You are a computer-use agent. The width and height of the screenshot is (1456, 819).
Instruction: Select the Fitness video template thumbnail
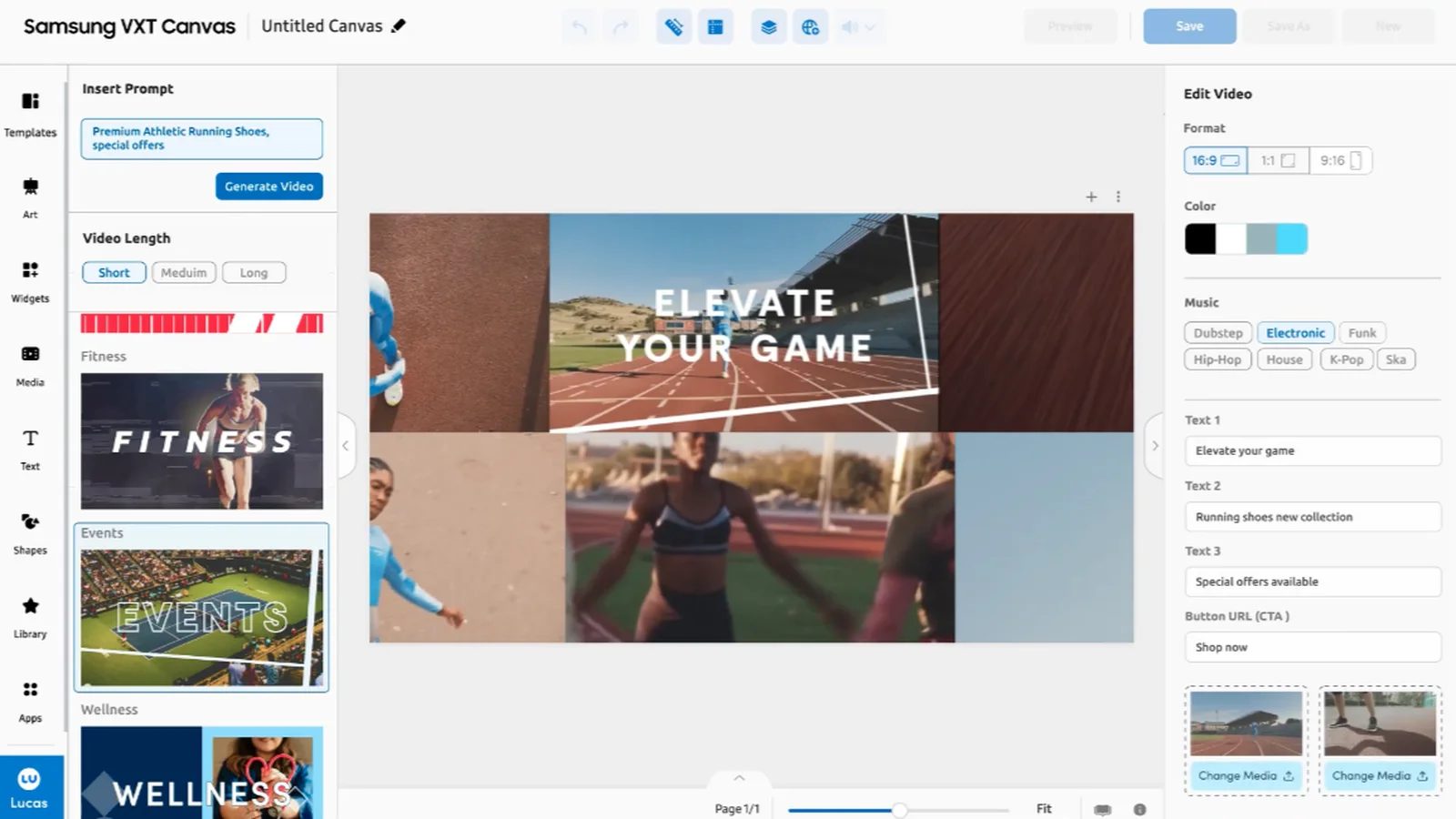[202, 440]
